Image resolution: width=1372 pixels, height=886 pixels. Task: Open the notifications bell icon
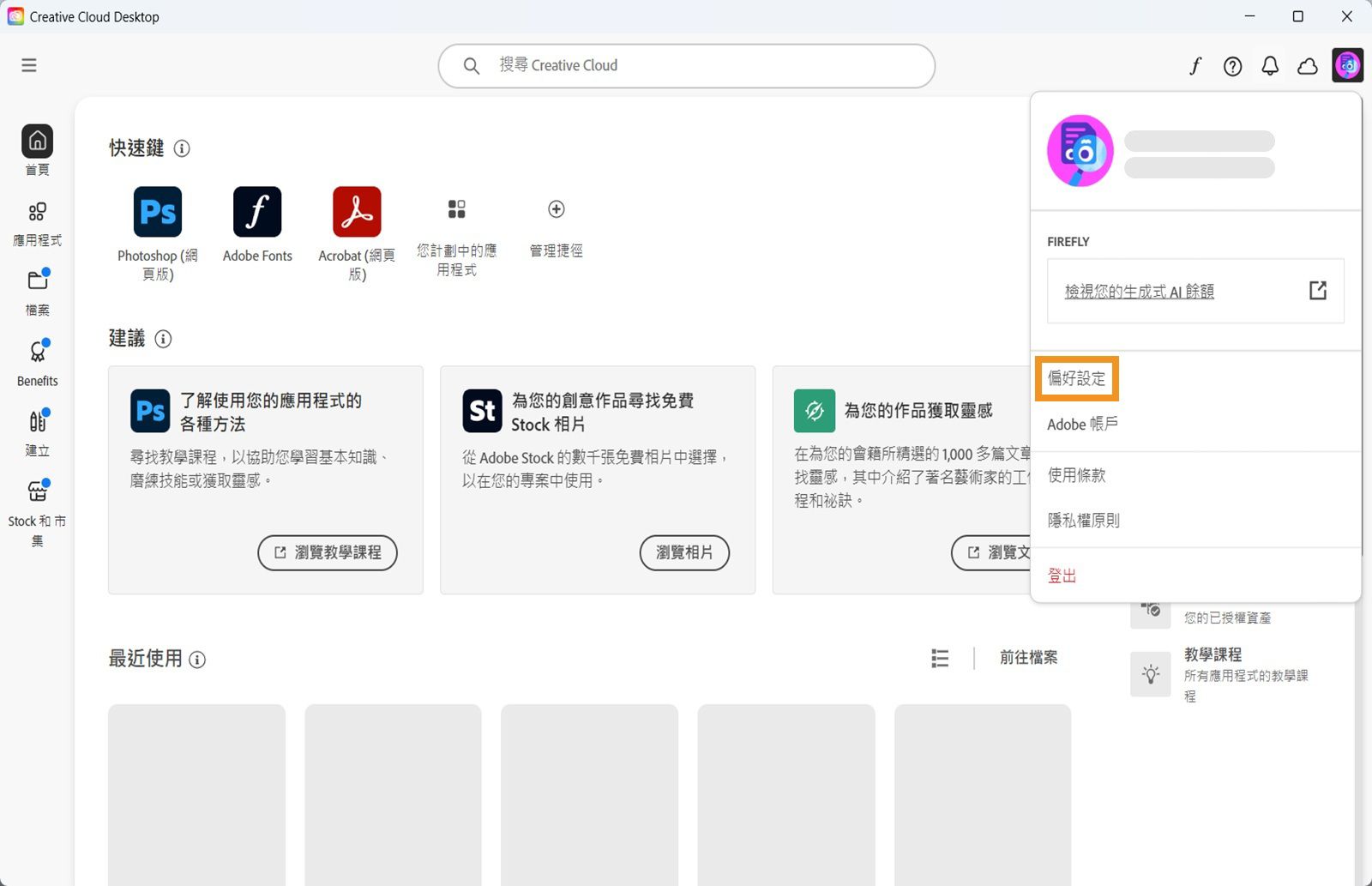point(1270,66)
